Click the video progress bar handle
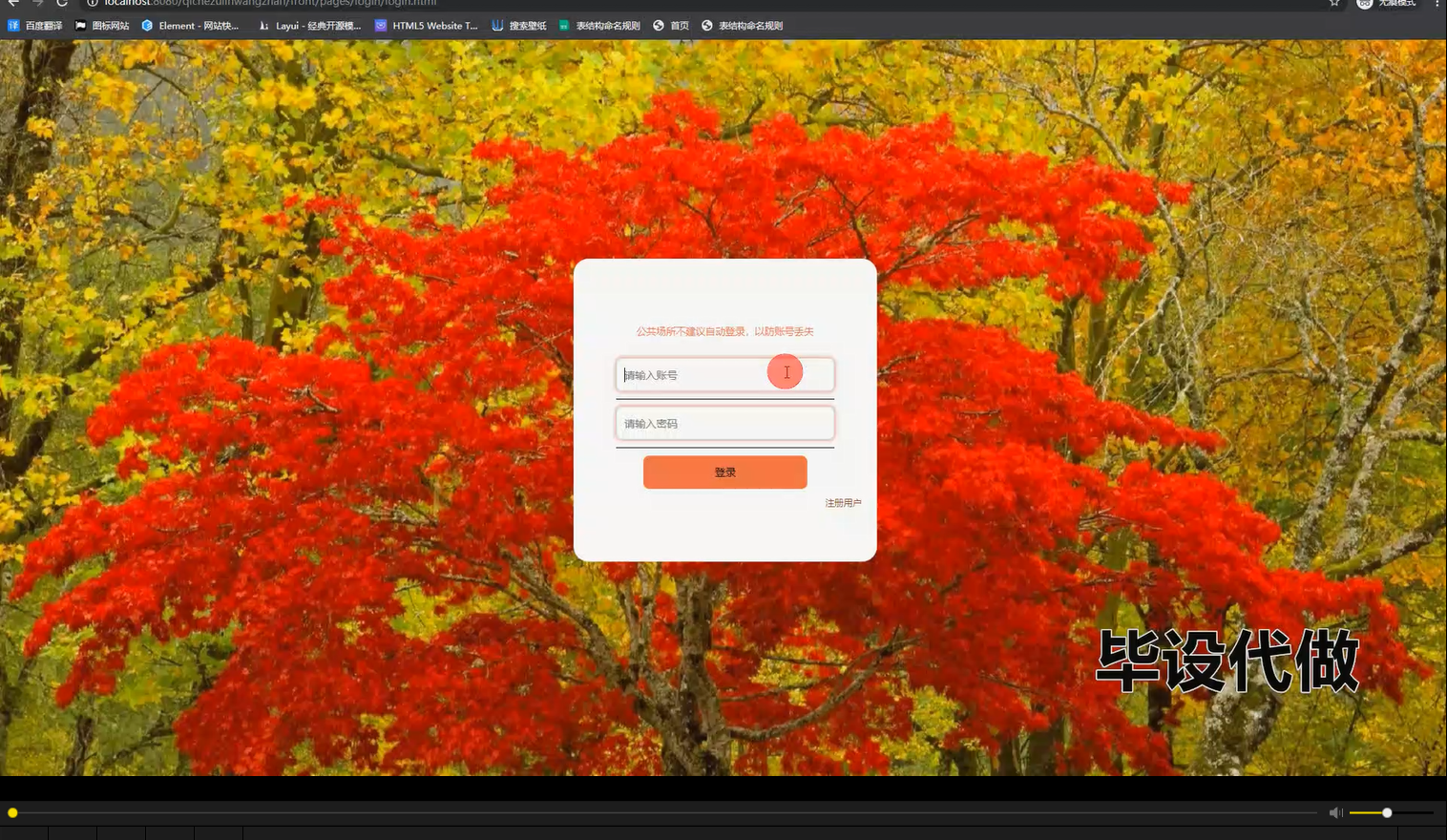The height and width of the screenshot is (840, 1447). click(12, 813)
